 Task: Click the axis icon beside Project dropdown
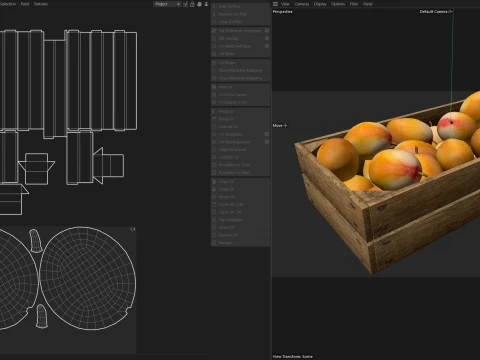185,4
